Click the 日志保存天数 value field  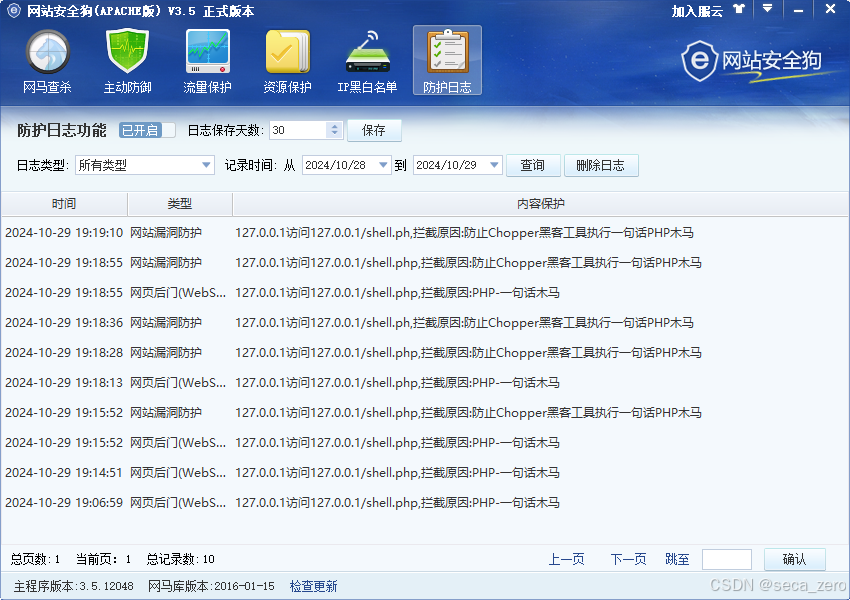pyautogui.click(x=298, y=130)
